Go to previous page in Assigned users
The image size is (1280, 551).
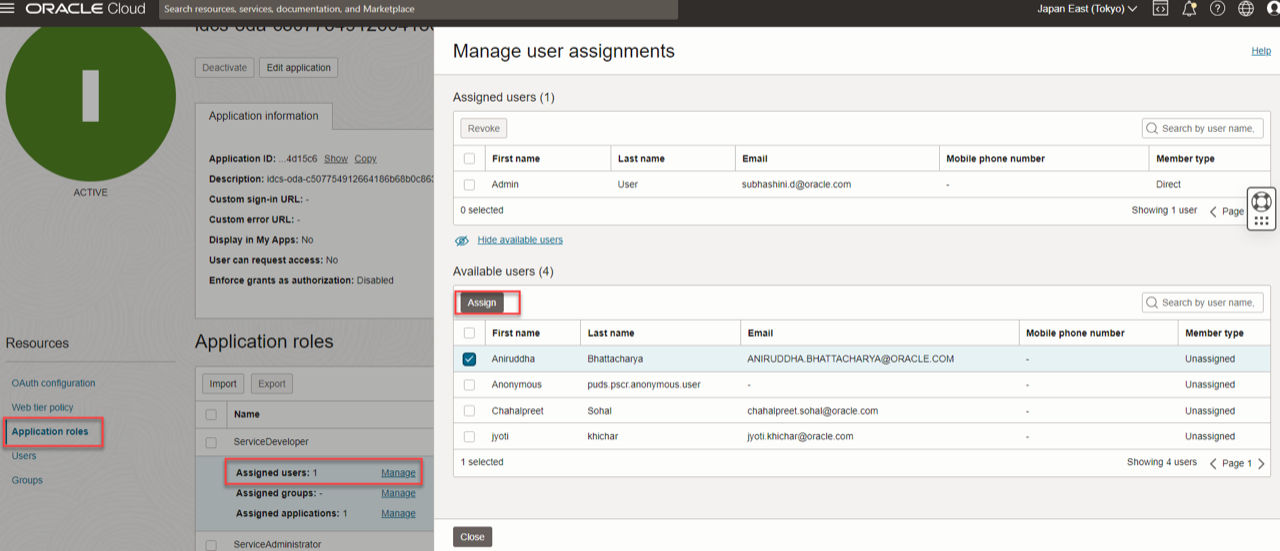(1213, 211)
